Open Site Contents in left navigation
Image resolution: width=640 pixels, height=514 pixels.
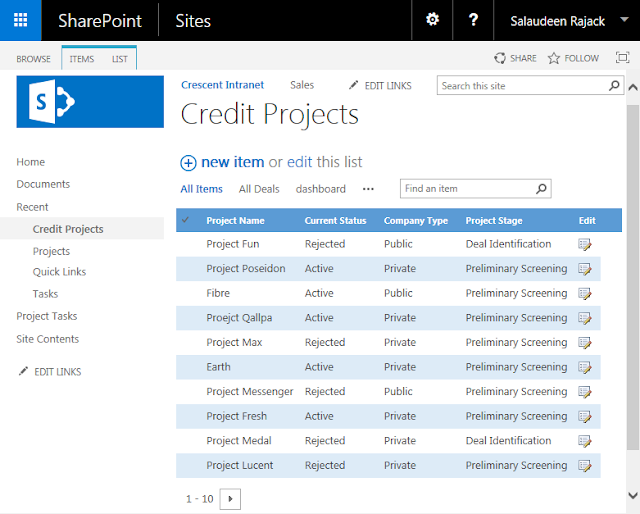point(47,339)
